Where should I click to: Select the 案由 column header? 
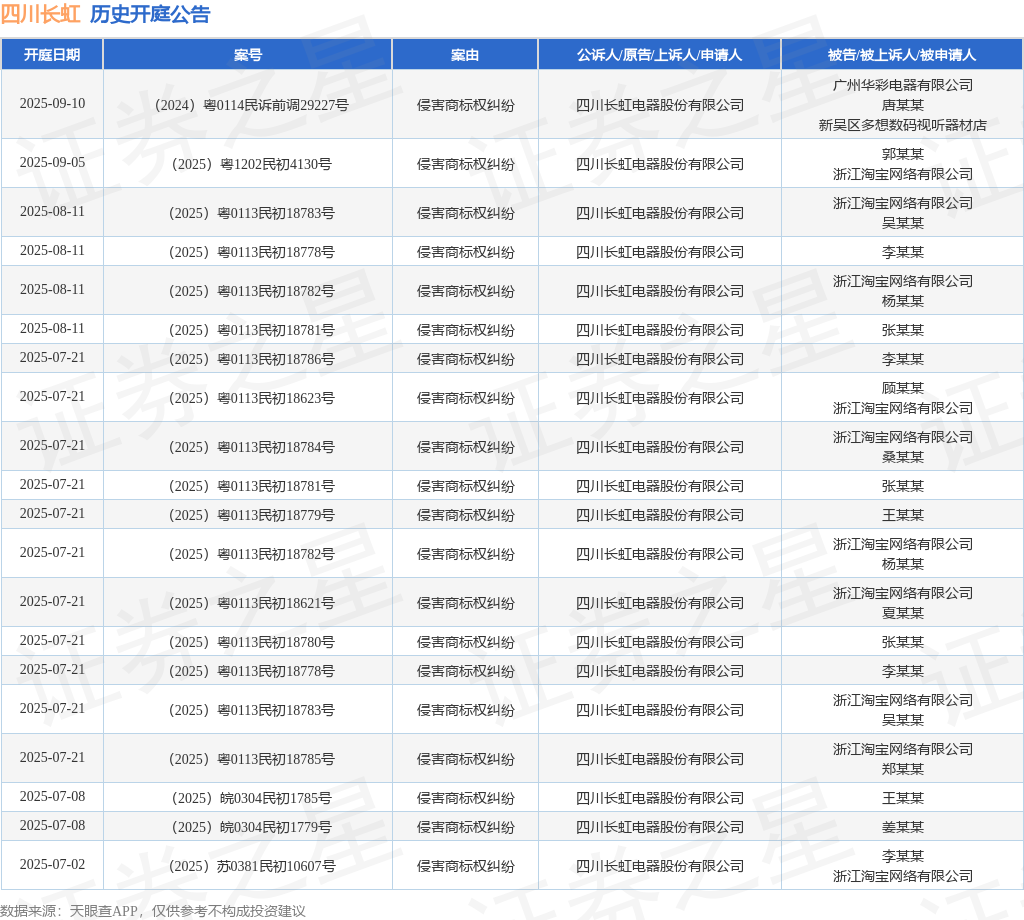point(465,55)
